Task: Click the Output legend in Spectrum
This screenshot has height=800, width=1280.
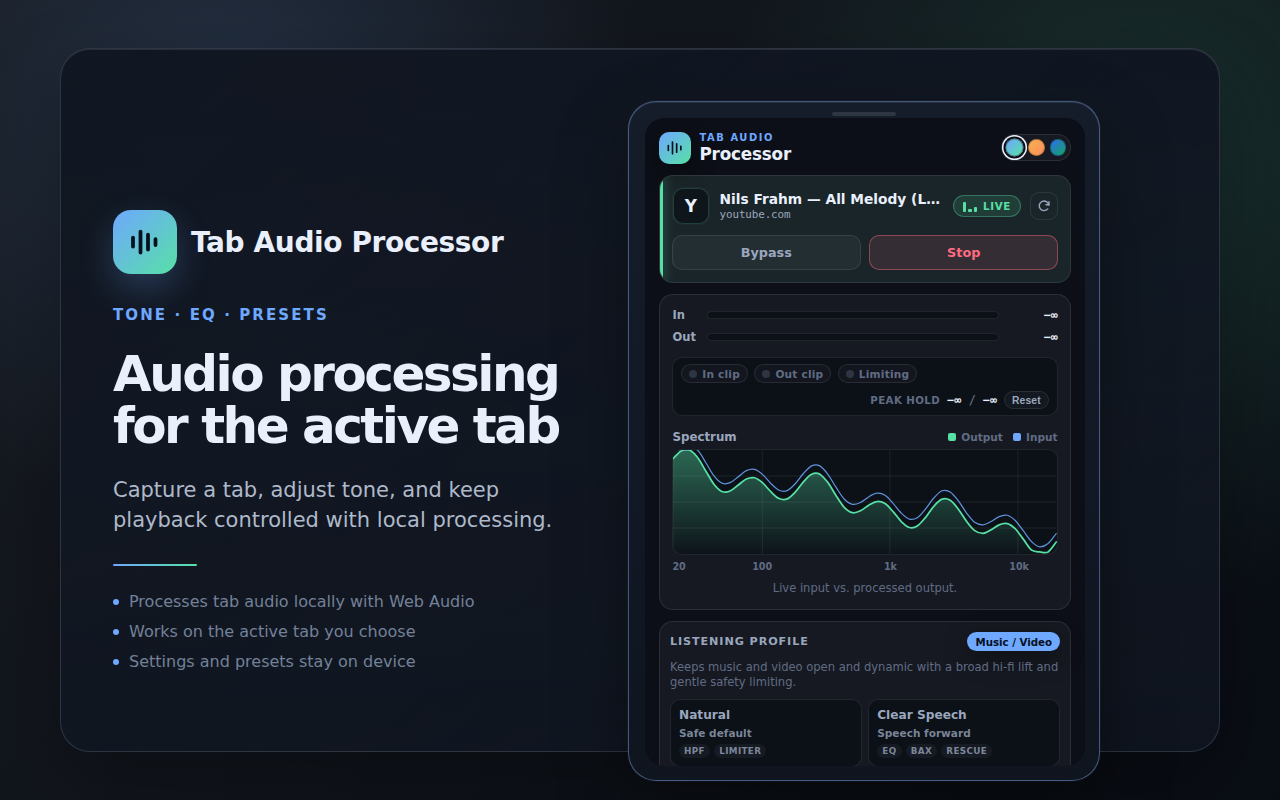Action: (975, 437)
